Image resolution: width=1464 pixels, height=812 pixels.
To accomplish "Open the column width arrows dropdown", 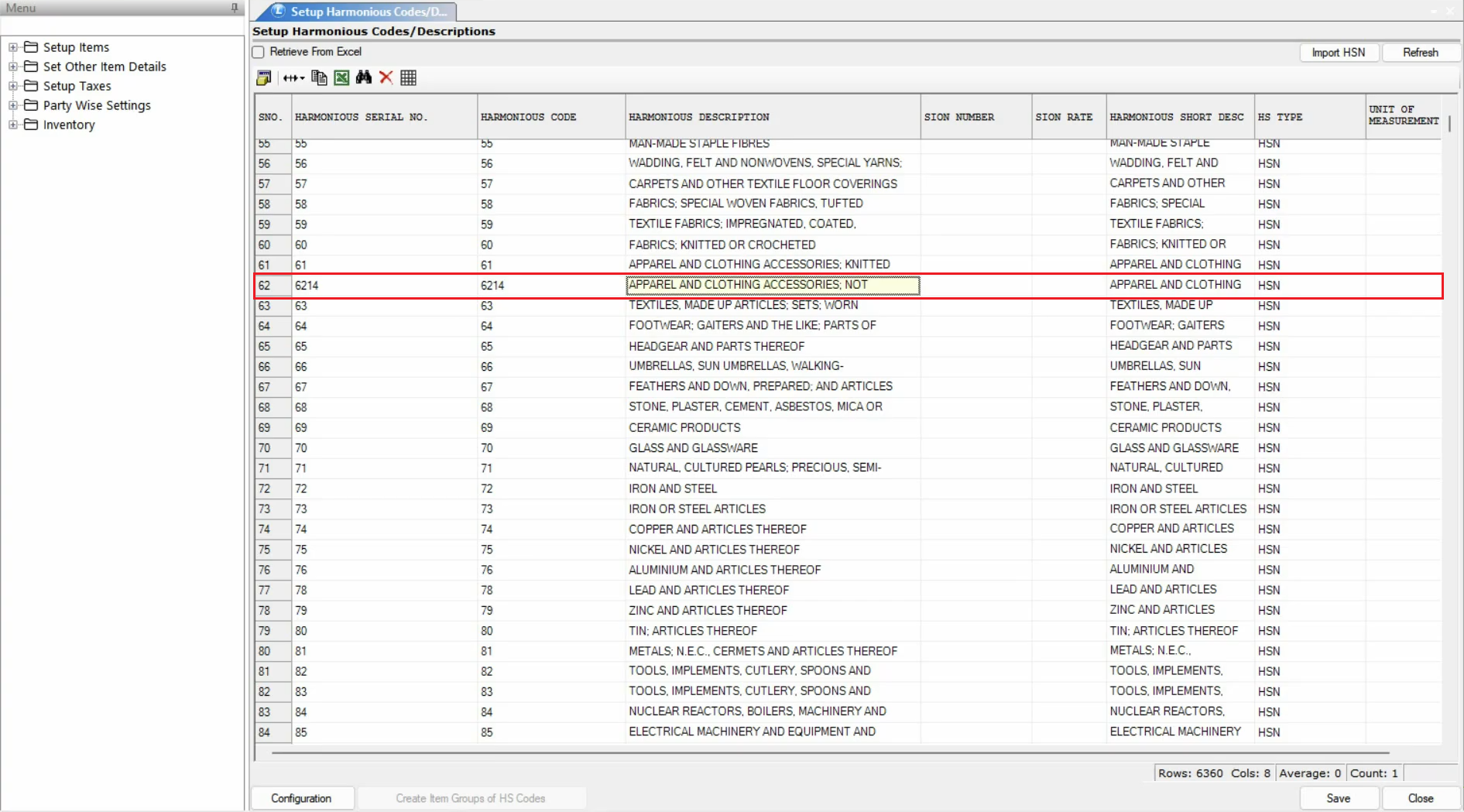I will (293, 77).
